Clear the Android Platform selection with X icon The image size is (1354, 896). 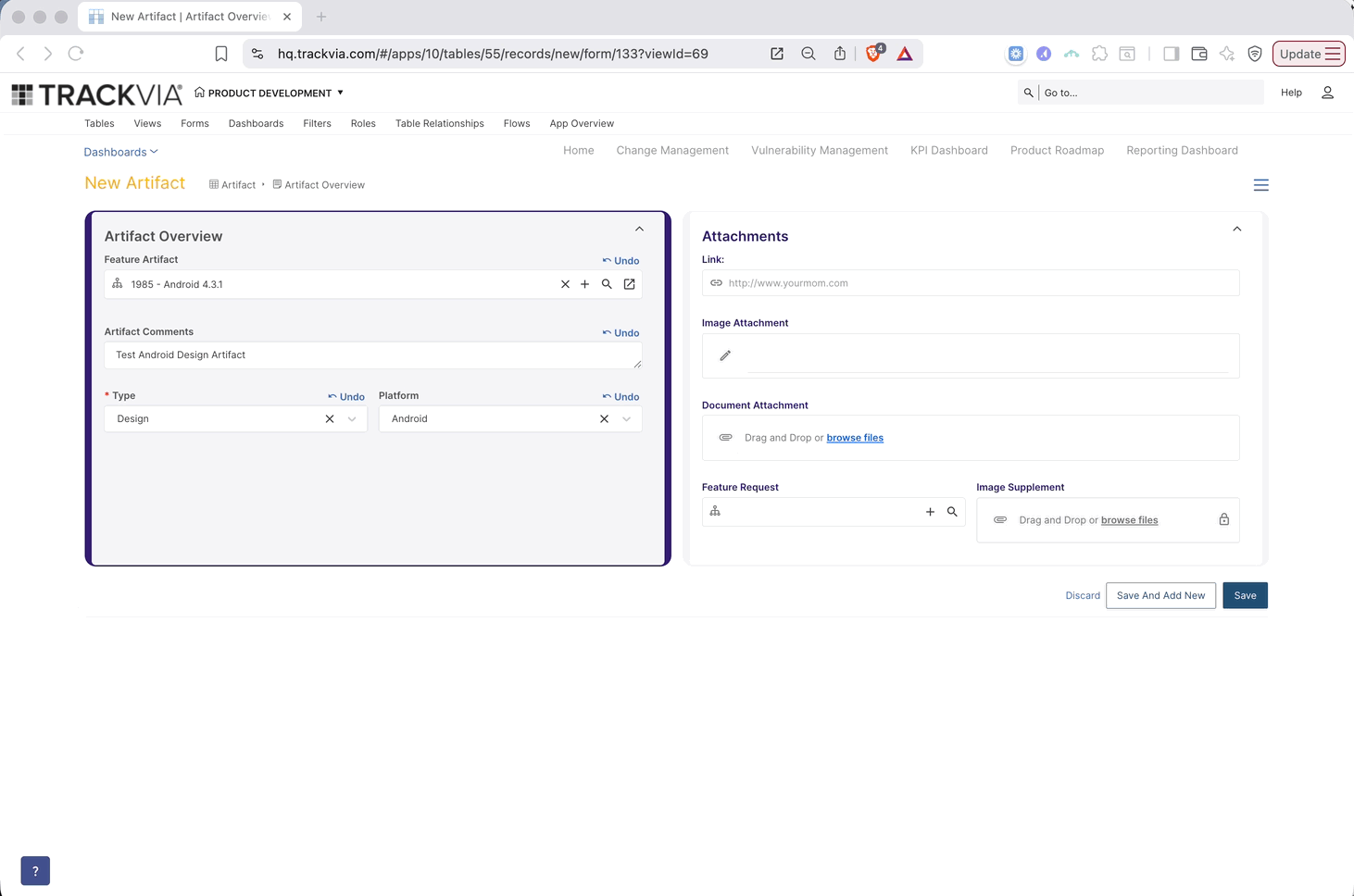(x=603, y=418)
